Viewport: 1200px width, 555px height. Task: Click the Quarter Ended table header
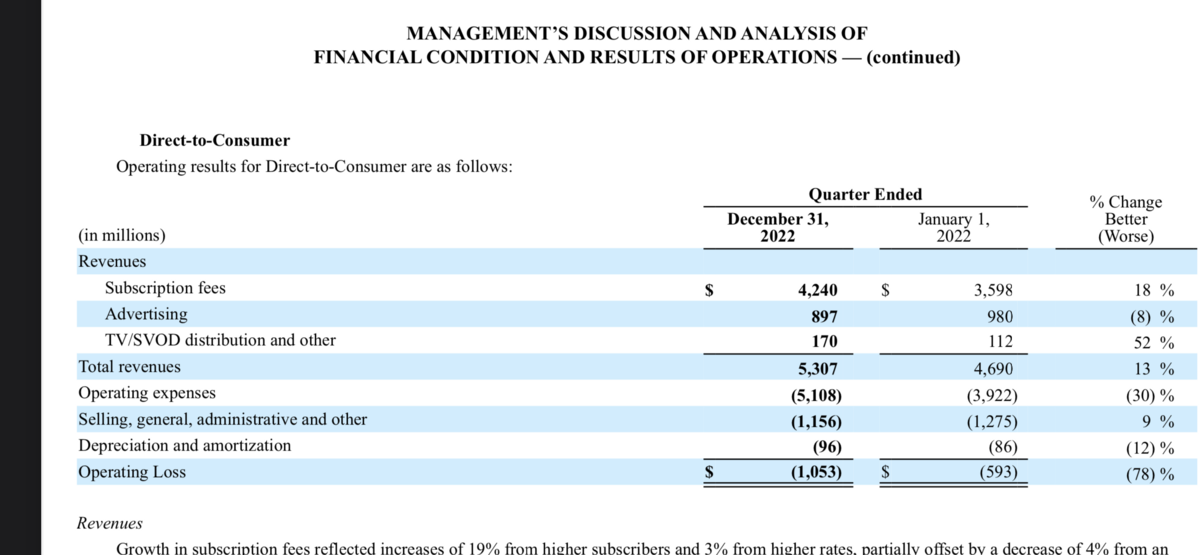click(865, 194)
